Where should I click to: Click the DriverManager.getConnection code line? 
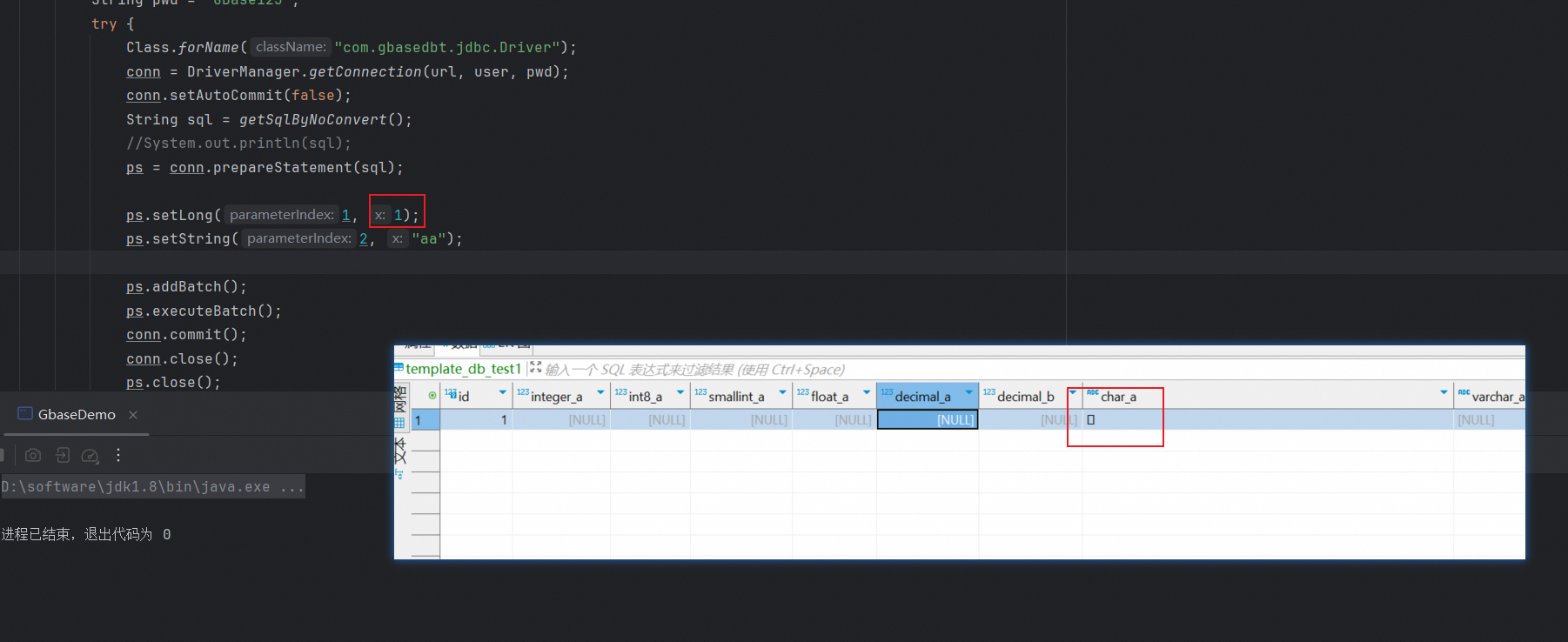click(x=347, y=72)
